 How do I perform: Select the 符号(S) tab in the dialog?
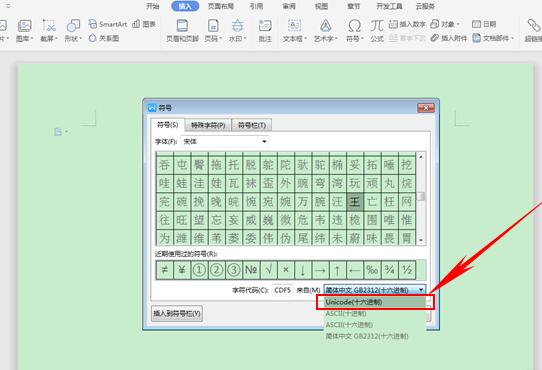click(168, 125)
